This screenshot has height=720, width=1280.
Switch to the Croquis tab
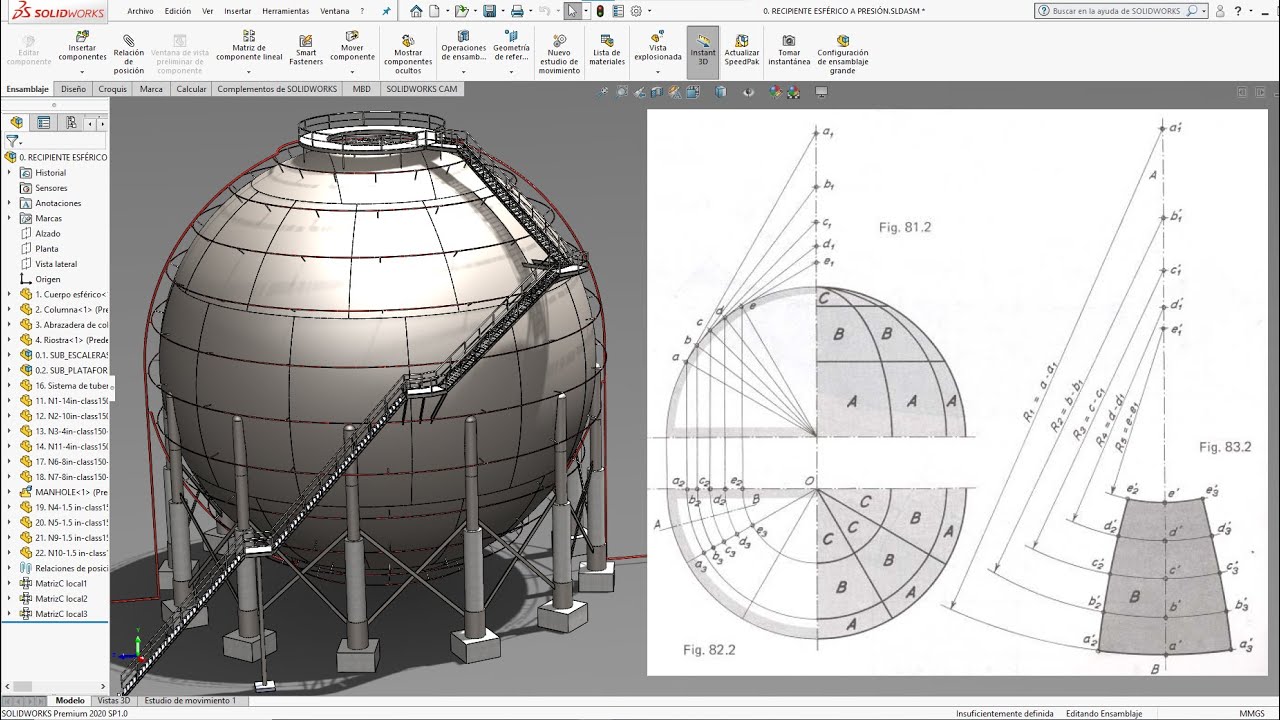[x=113, y=89]
